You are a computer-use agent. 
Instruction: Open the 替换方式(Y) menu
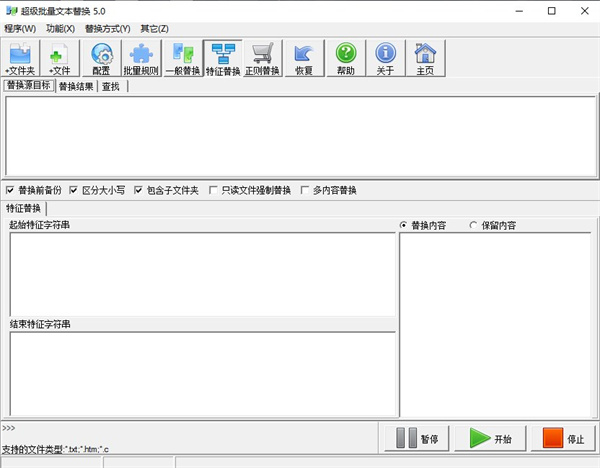point(108,29)
